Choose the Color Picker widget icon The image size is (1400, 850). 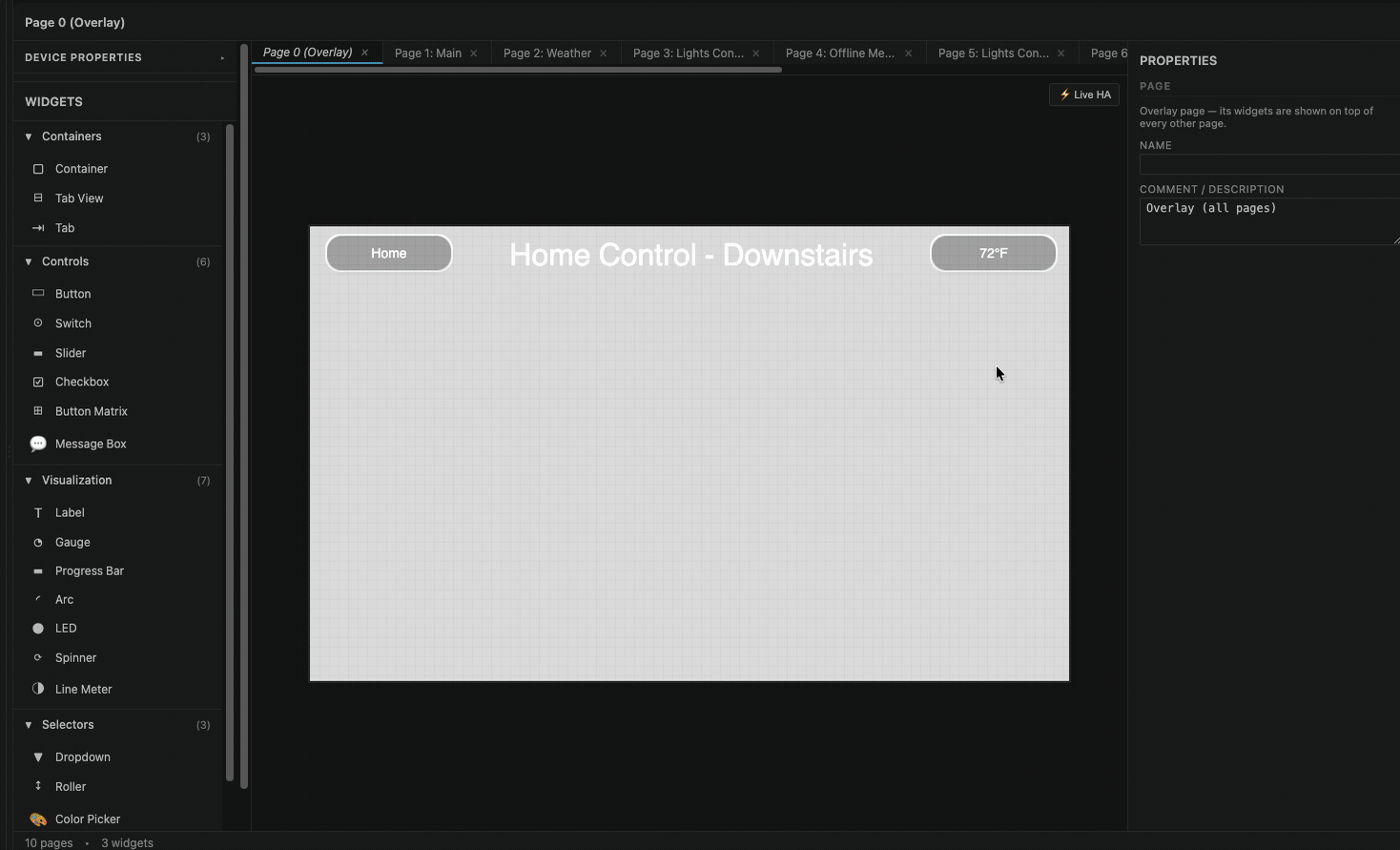tap(38, 819)
